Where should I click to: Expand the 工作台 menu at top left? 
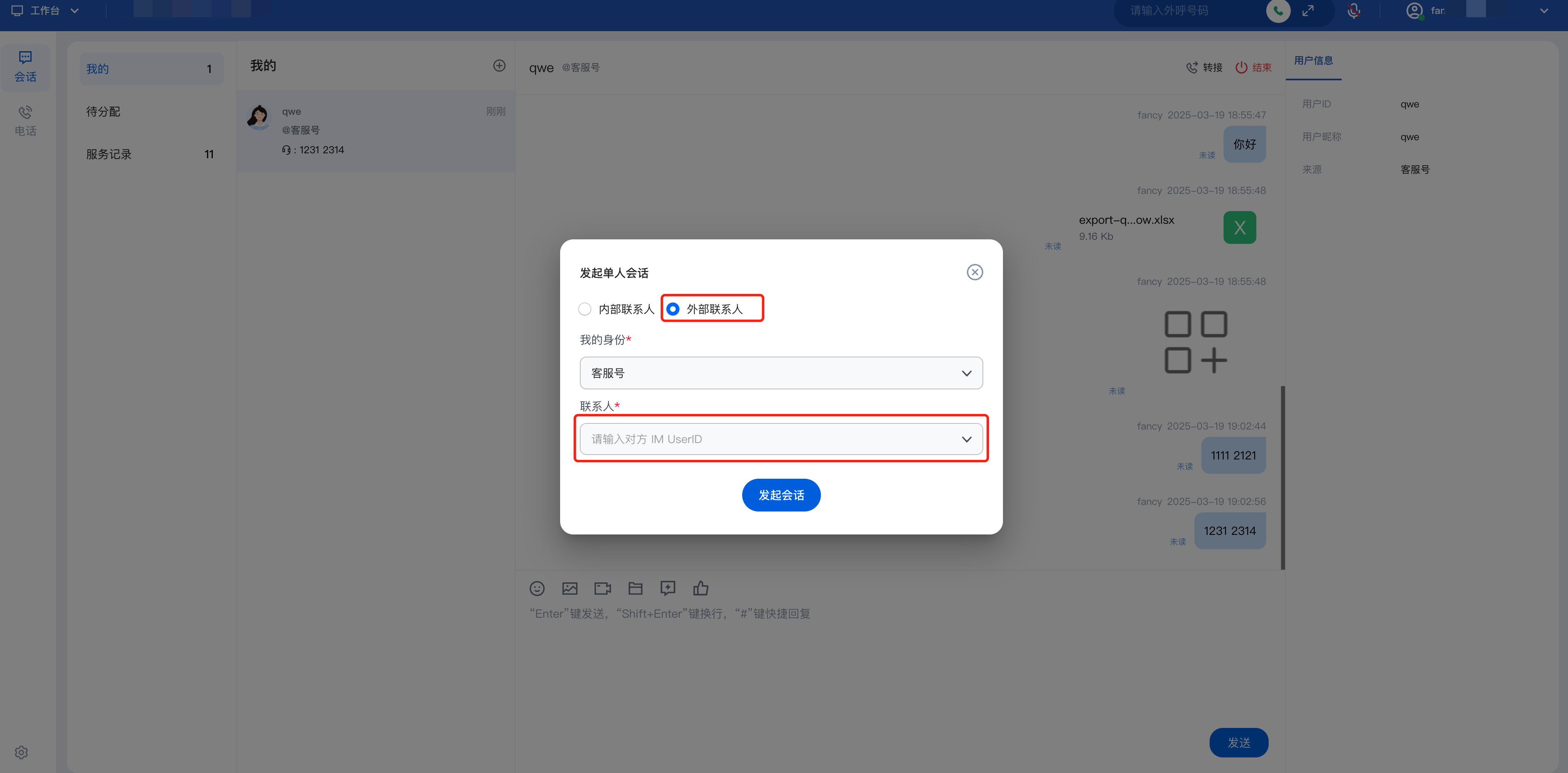click(46, 11)
